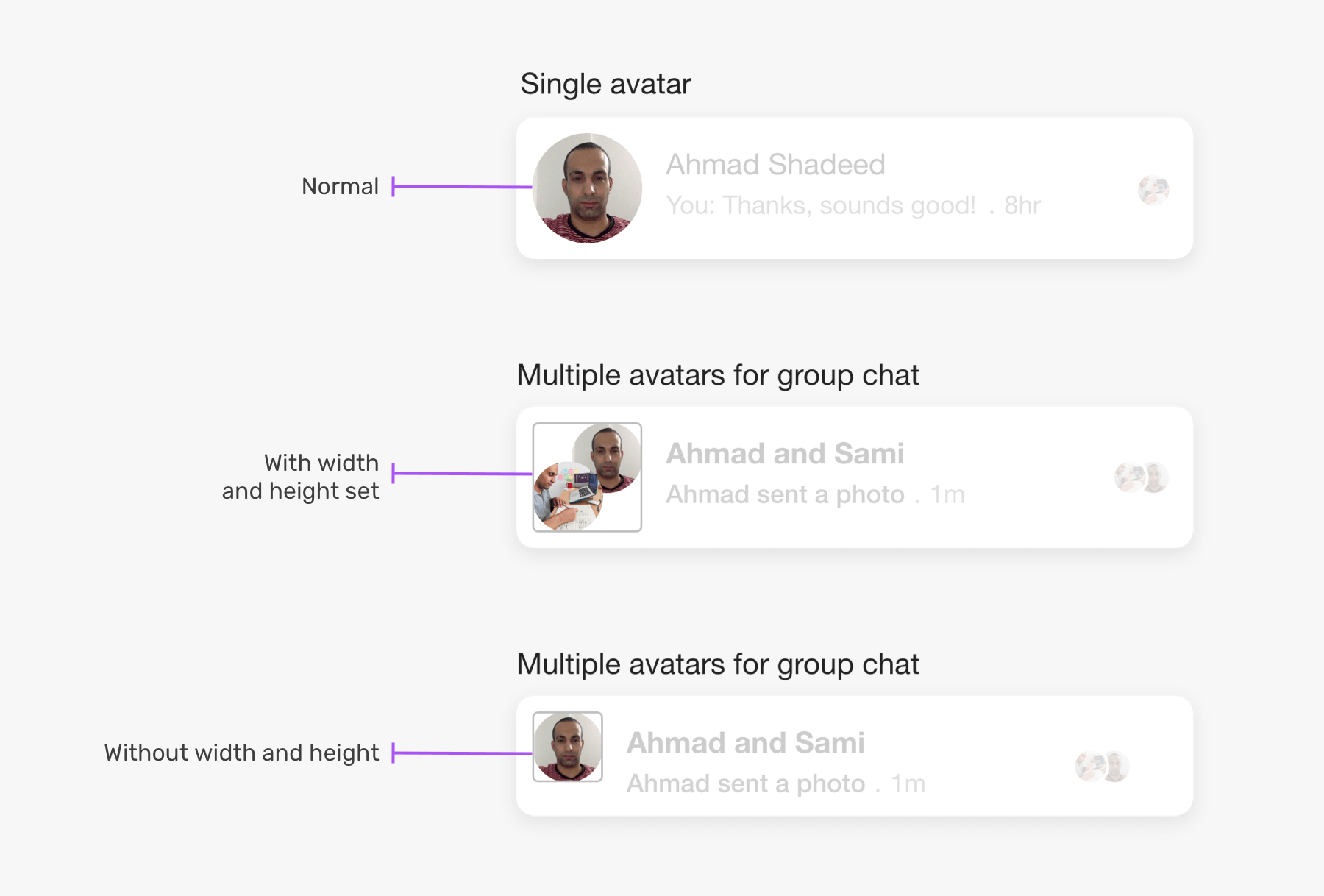Click the "Single avatar" heading

[605, 84]
